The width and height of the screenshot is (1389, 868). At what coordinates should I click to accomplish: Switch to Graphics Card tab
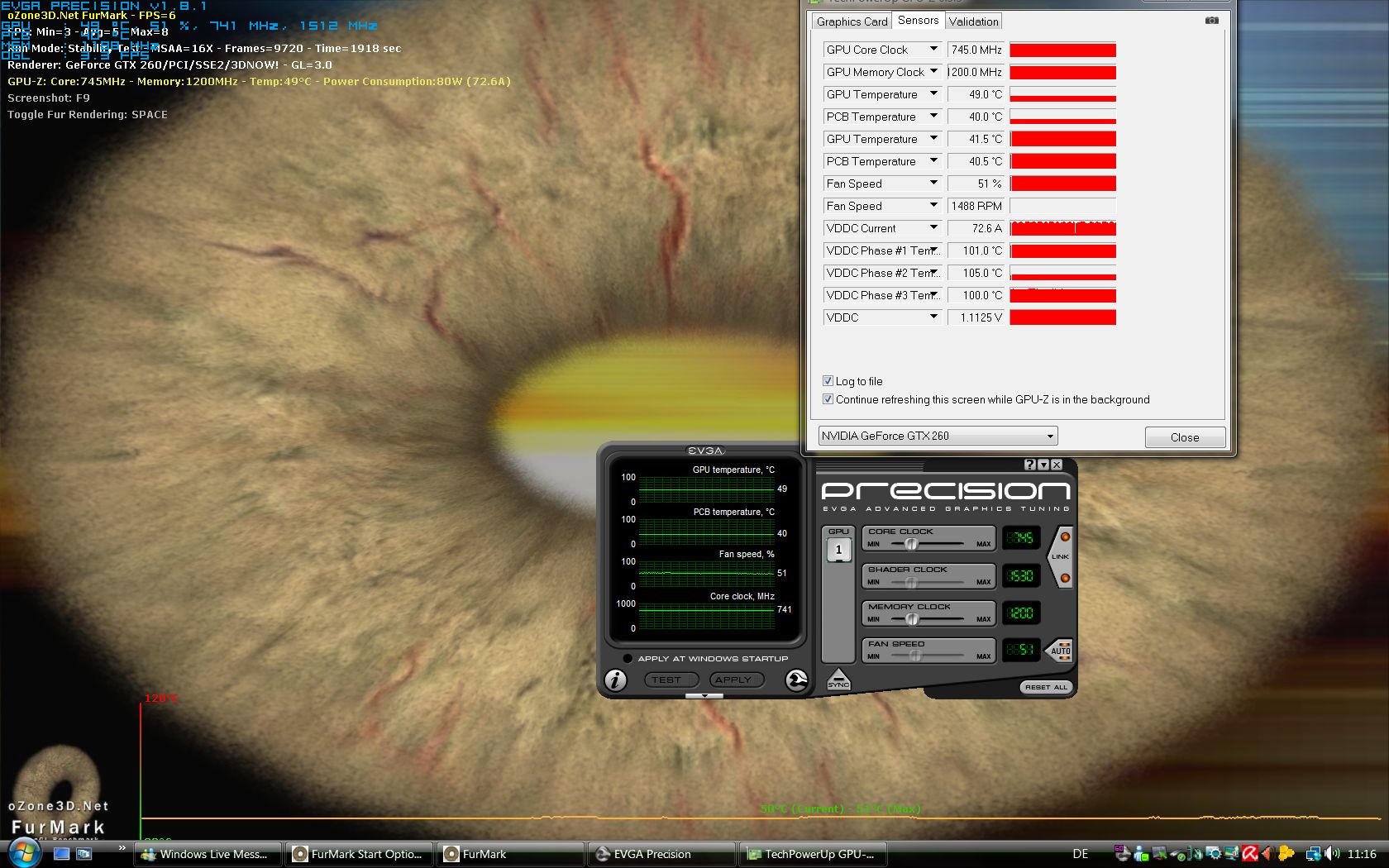(852, 21)
